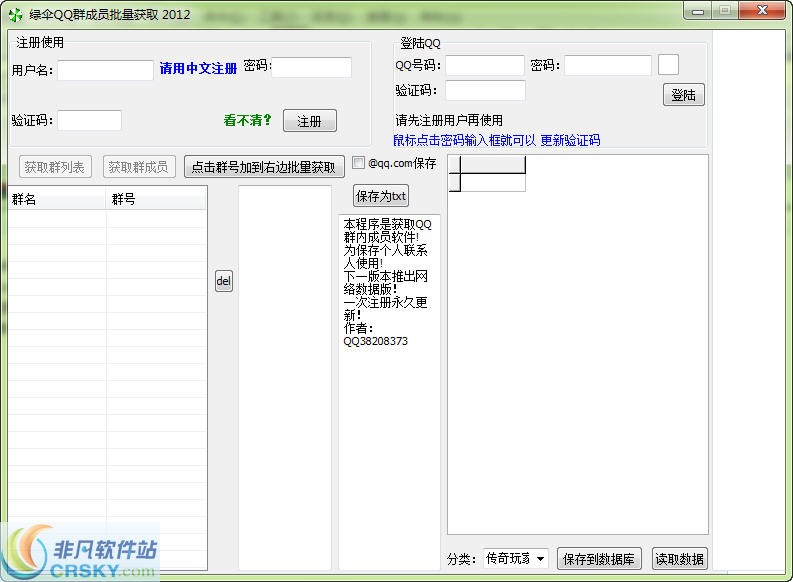Click the author text QQ38208373
This screenshot has height=582, width=793.
(375, 341)
